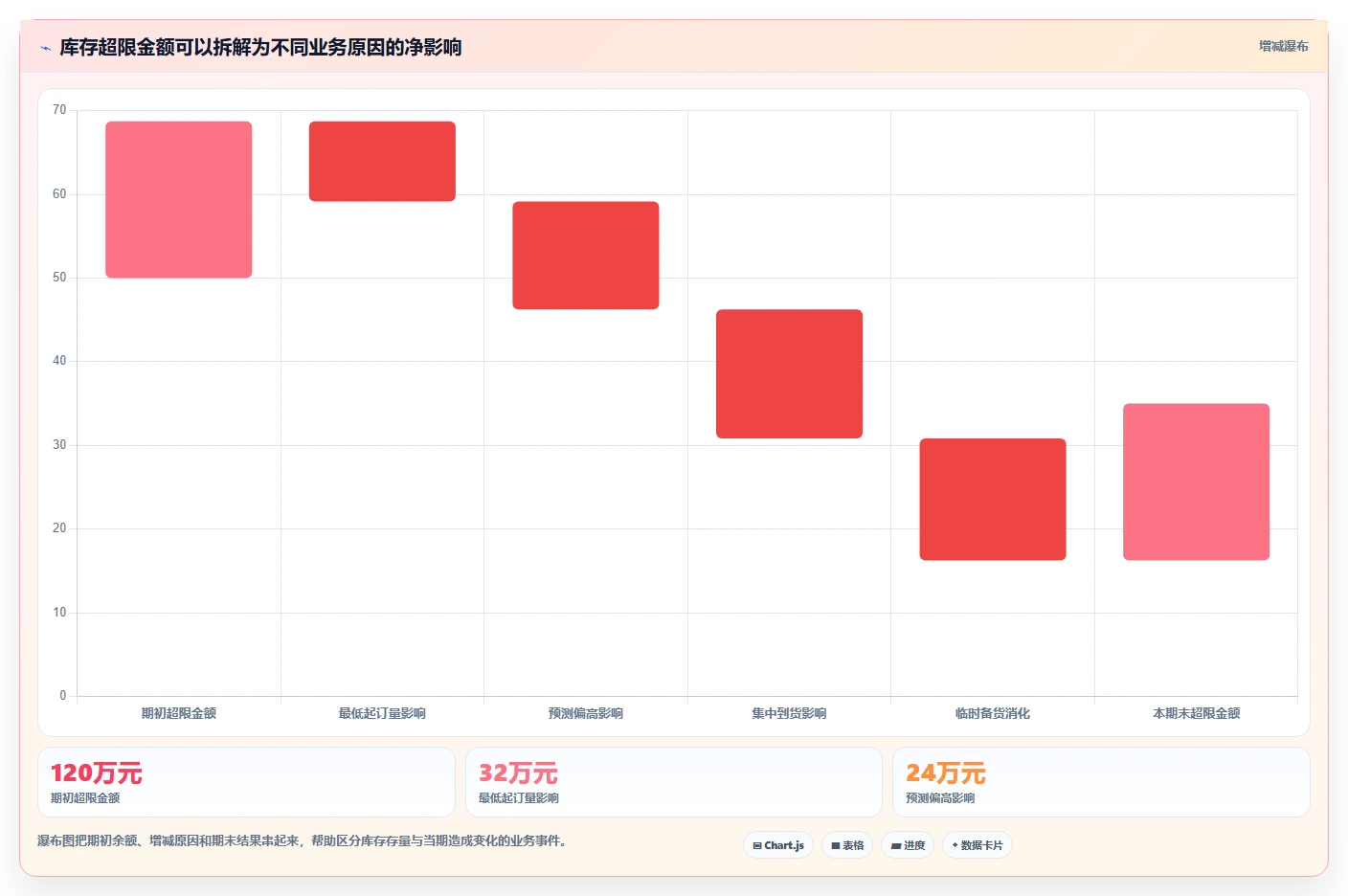The image size is (1348, 896).
Task: Click the lightning icon beside the title
Action: coord(45,48)
